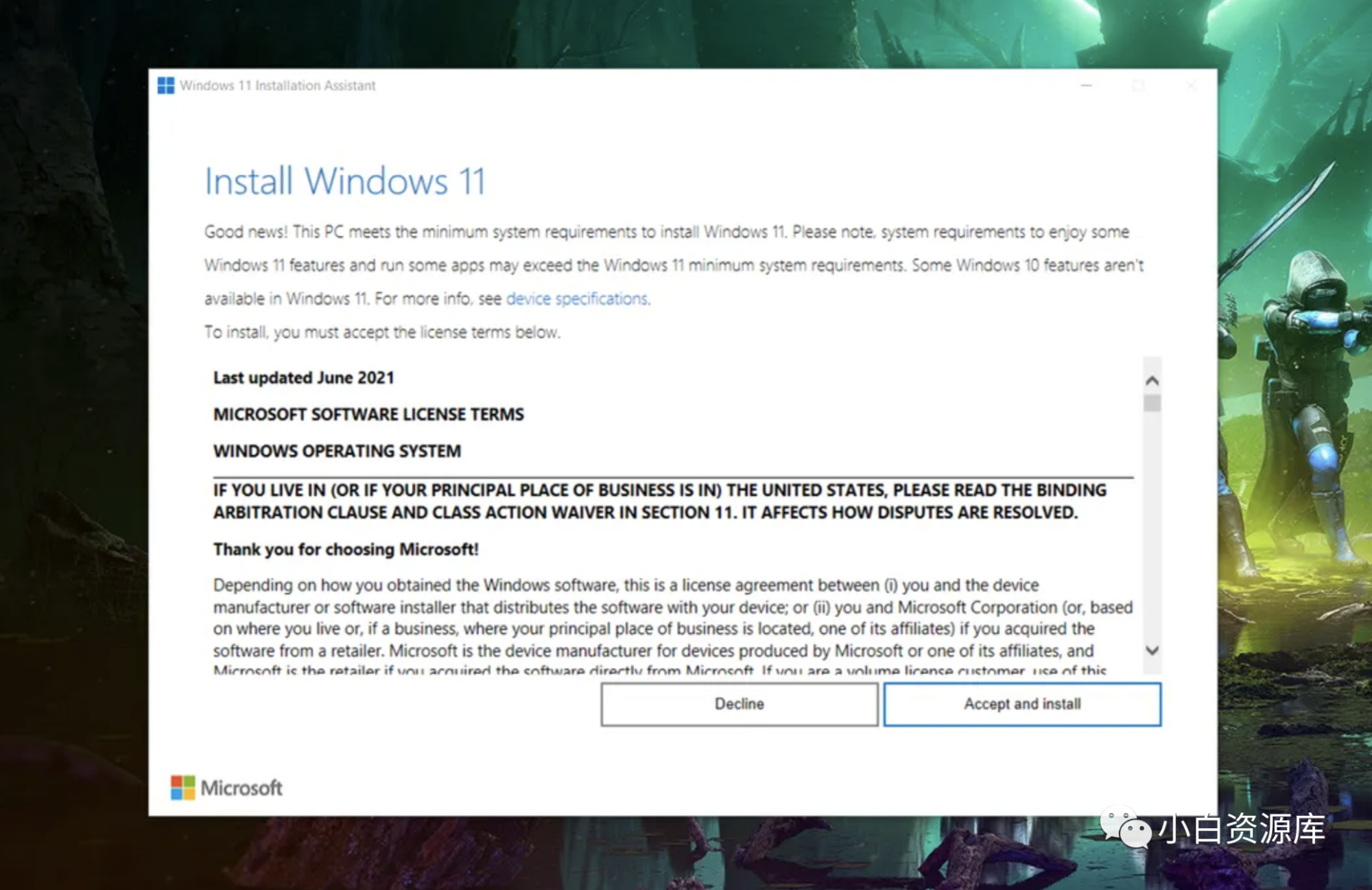Click the 'Install Windows 11' heading
The image size is (1372, 890).
coord(345,182)
